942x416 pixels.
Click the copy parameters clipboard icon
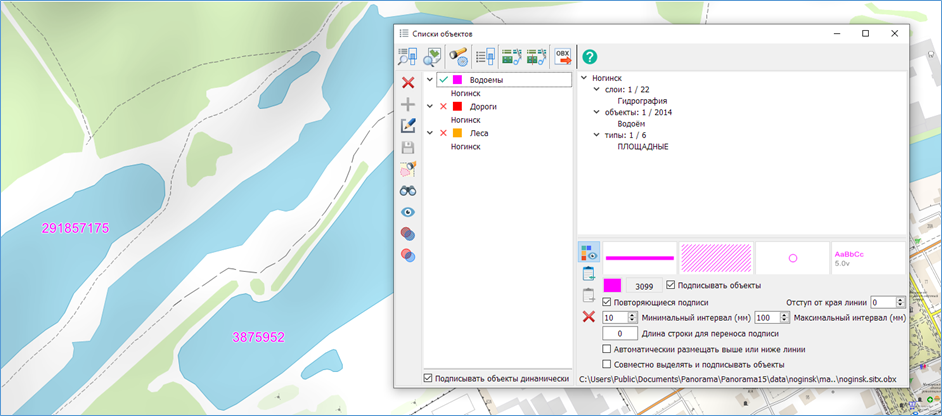(x=589, y=274)
